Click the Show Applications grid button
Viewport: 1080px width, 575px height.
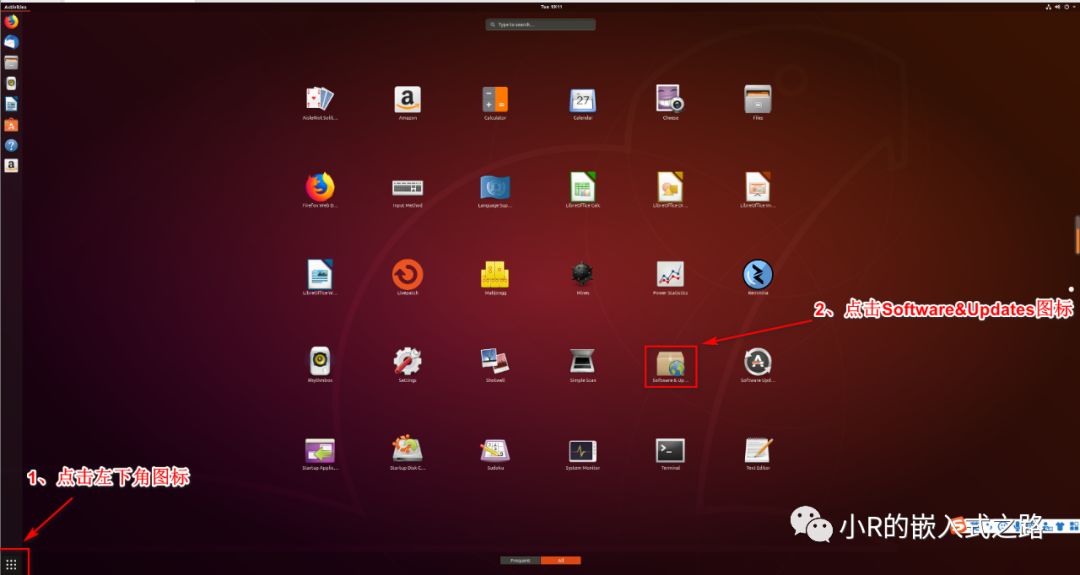[x=12, y=564]
